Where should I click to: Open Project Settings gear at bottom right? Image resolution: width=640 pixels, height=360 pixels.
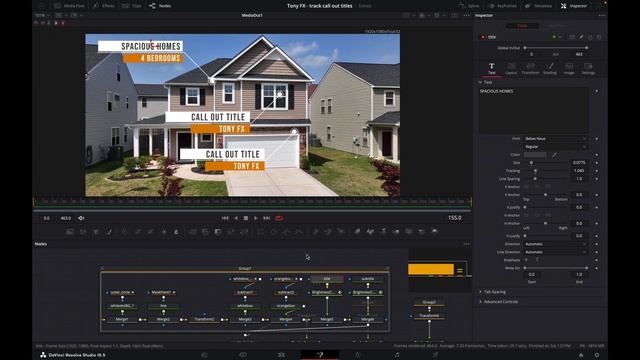click(x=597, y=355)
